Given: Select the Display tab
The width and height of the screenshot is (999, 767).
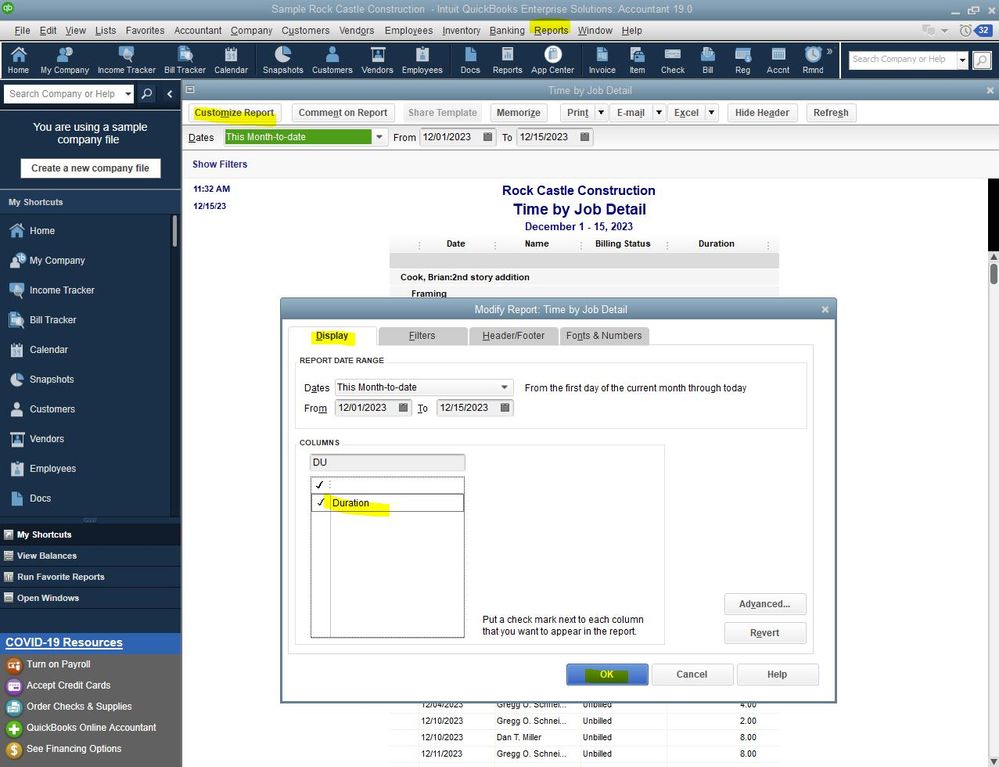Looking at the screenshot, I should (332, 336).
